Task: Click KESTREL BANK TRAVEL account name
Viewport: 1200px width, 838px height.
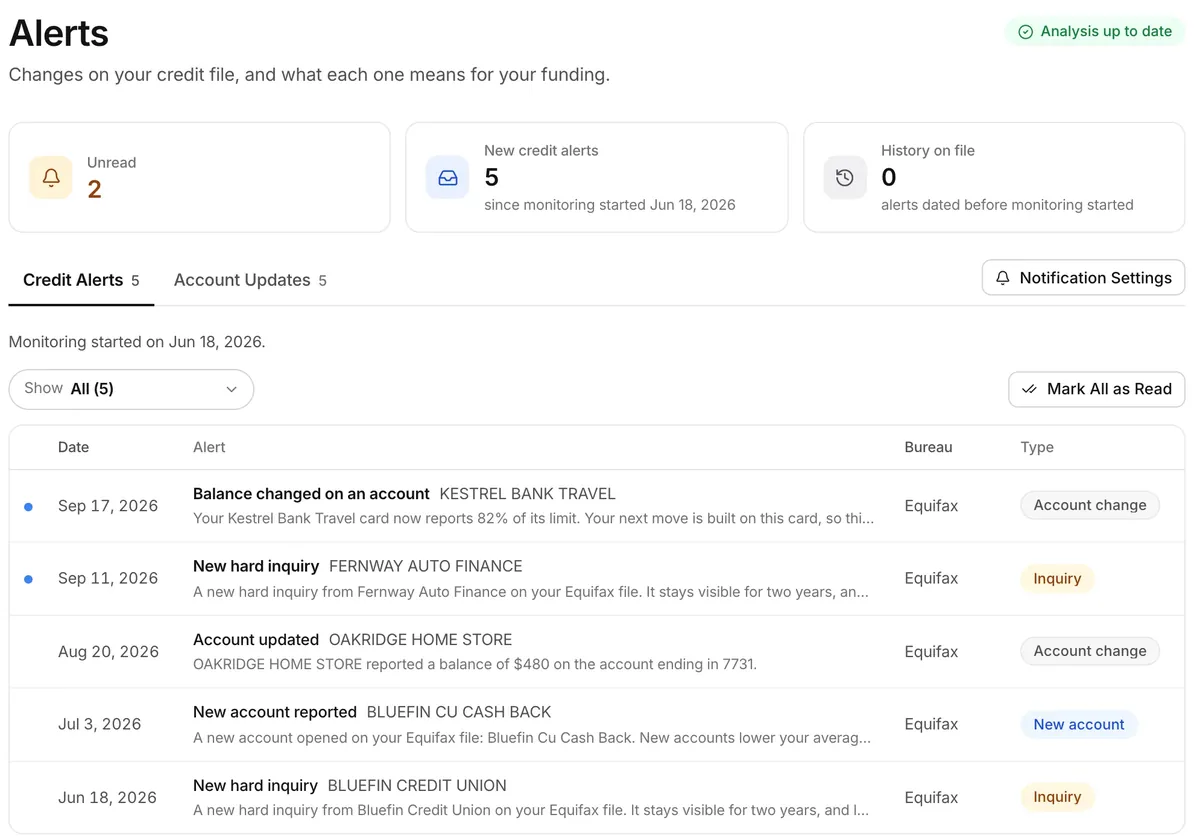Action: click(x=527, y=494)
